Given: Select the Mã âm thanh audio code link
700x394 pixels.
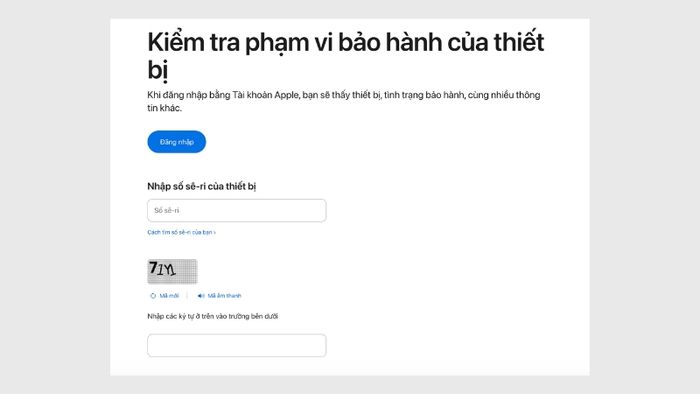Looking at the screenshot, I should pos(224,296).
